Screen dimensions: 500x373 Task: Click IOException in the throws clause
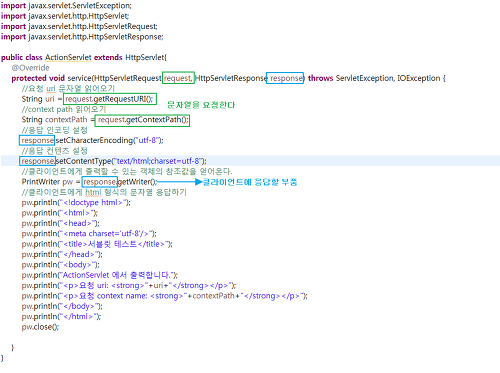point(419,78)
